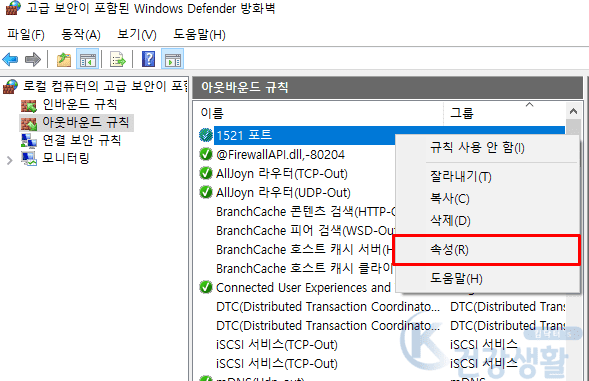Click green check icon of Connected User Experiences

pyautogui.click(x=206, y=287)
